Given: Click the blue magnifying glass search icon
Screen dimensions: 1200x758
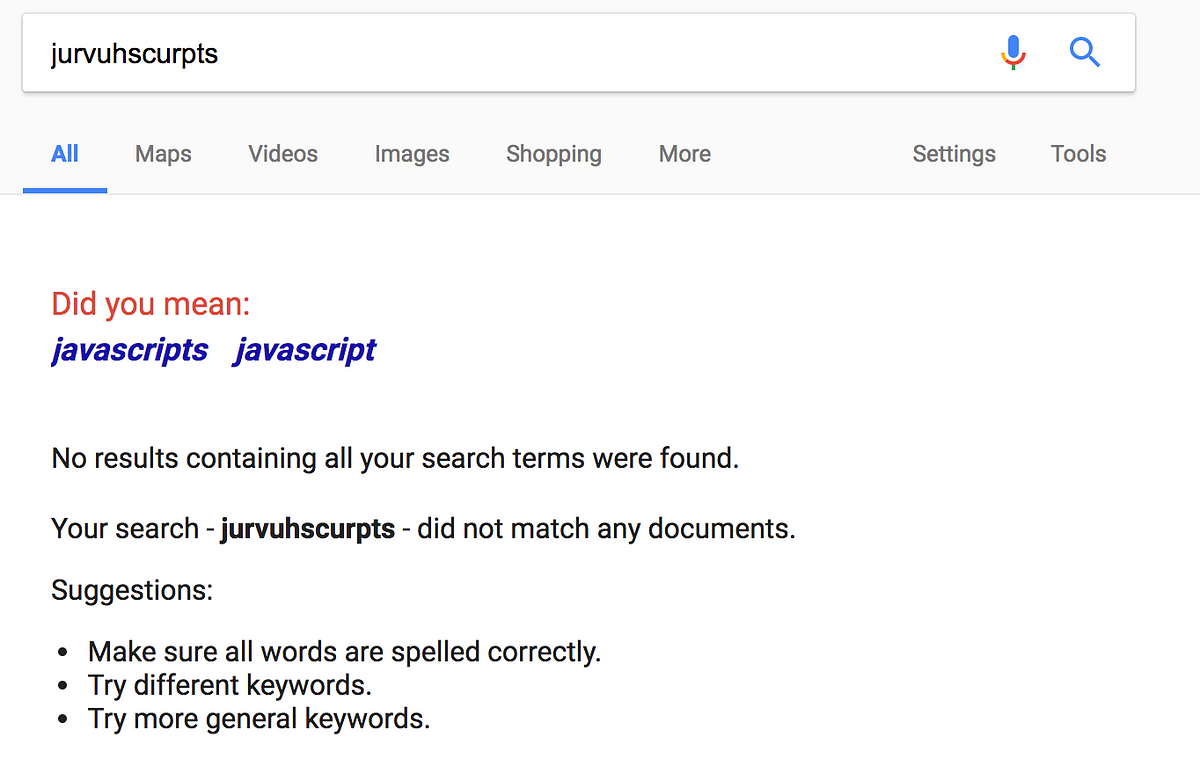Looking at the screenshot, I should point(1085,52).
